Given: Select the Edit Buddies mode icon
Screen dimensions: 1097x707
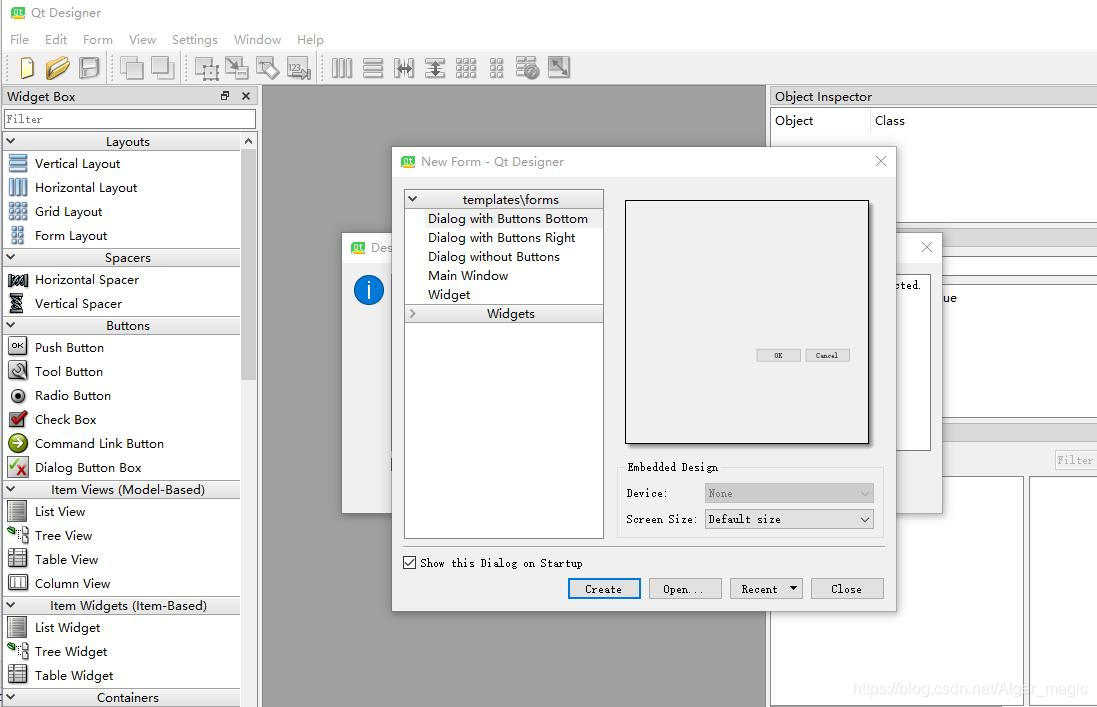Looking at the screenshot, I should [x=268, y=68].
